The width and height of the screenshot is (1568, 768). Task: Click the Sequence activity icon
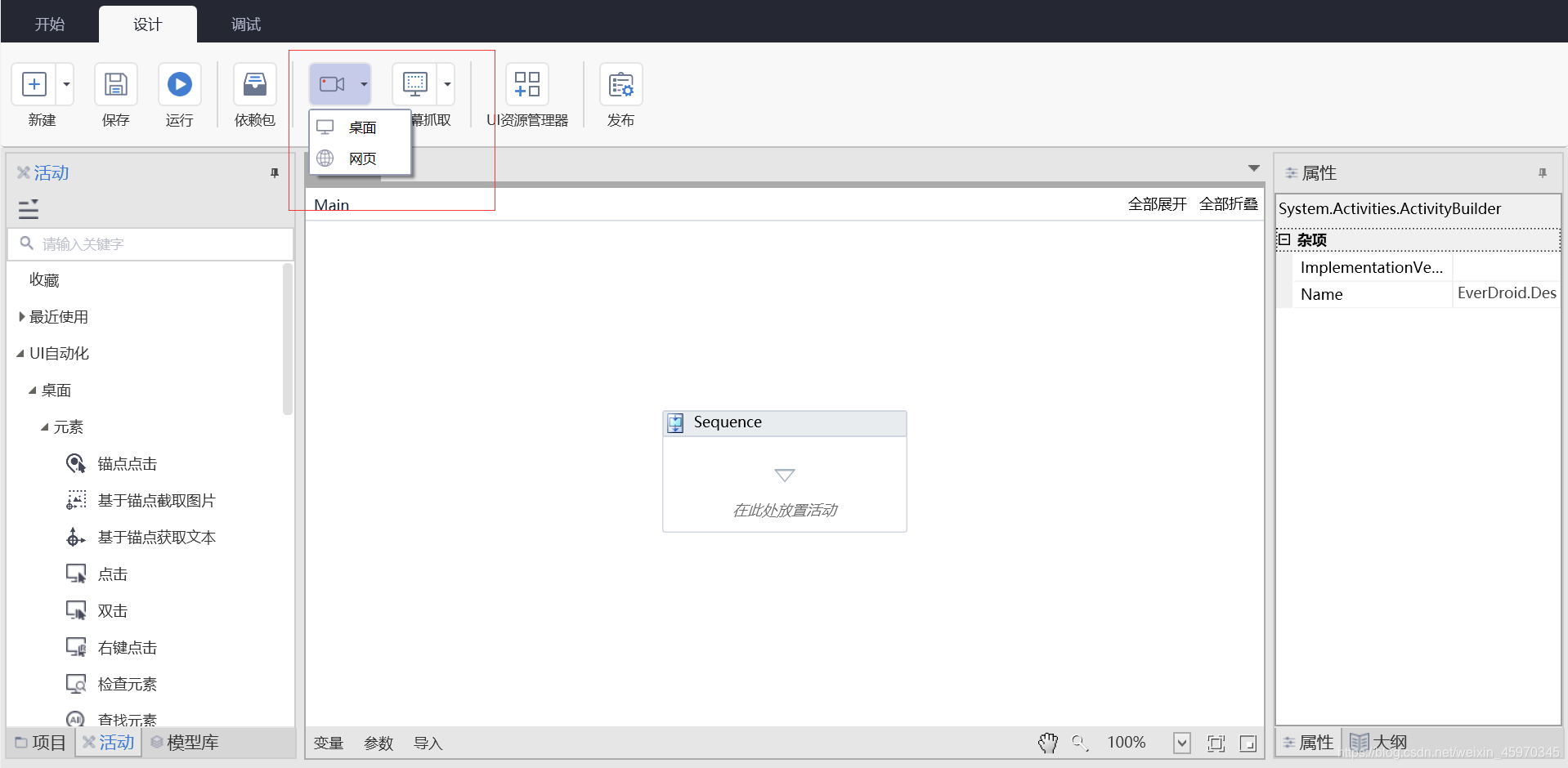click(x=675, y=423)
